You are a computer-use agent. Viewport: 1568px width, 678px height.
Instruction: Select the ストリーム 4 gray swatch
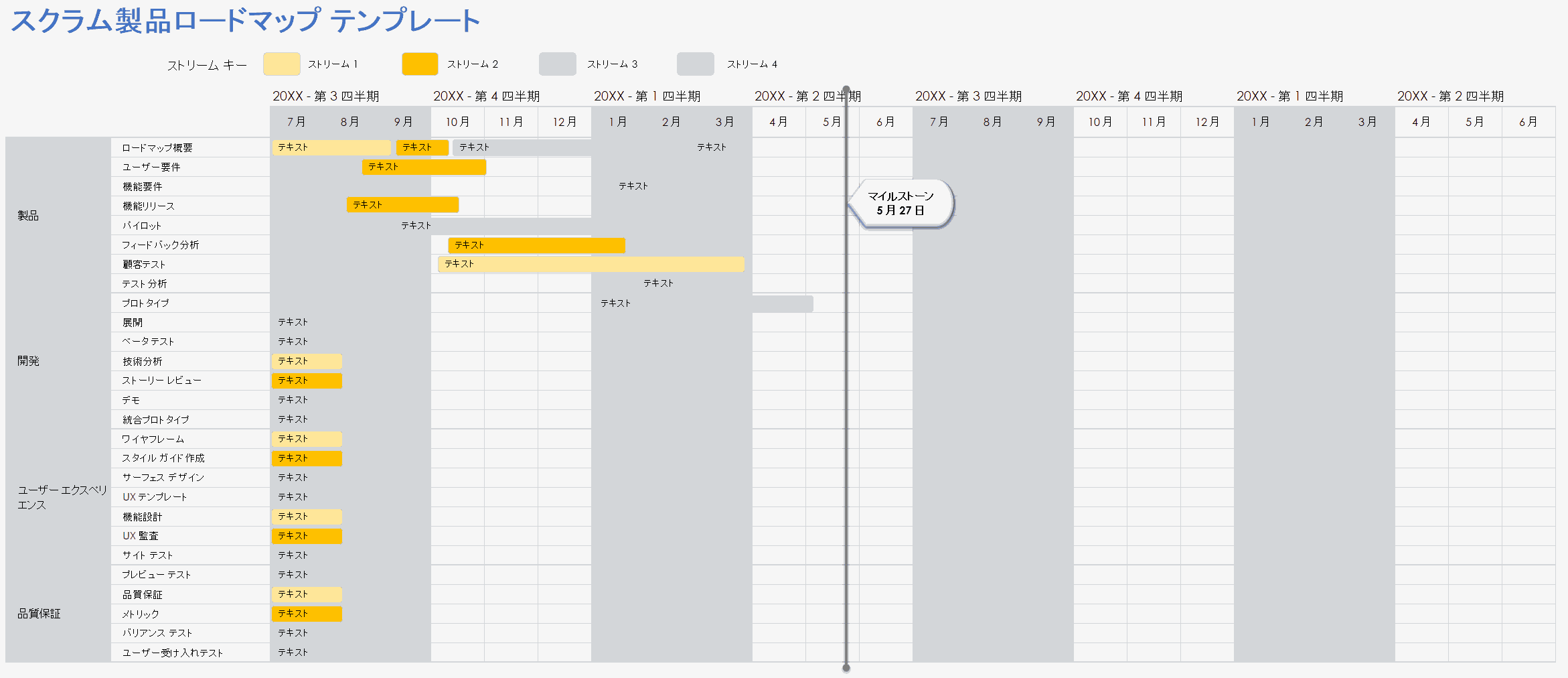[x=696, y=64]
